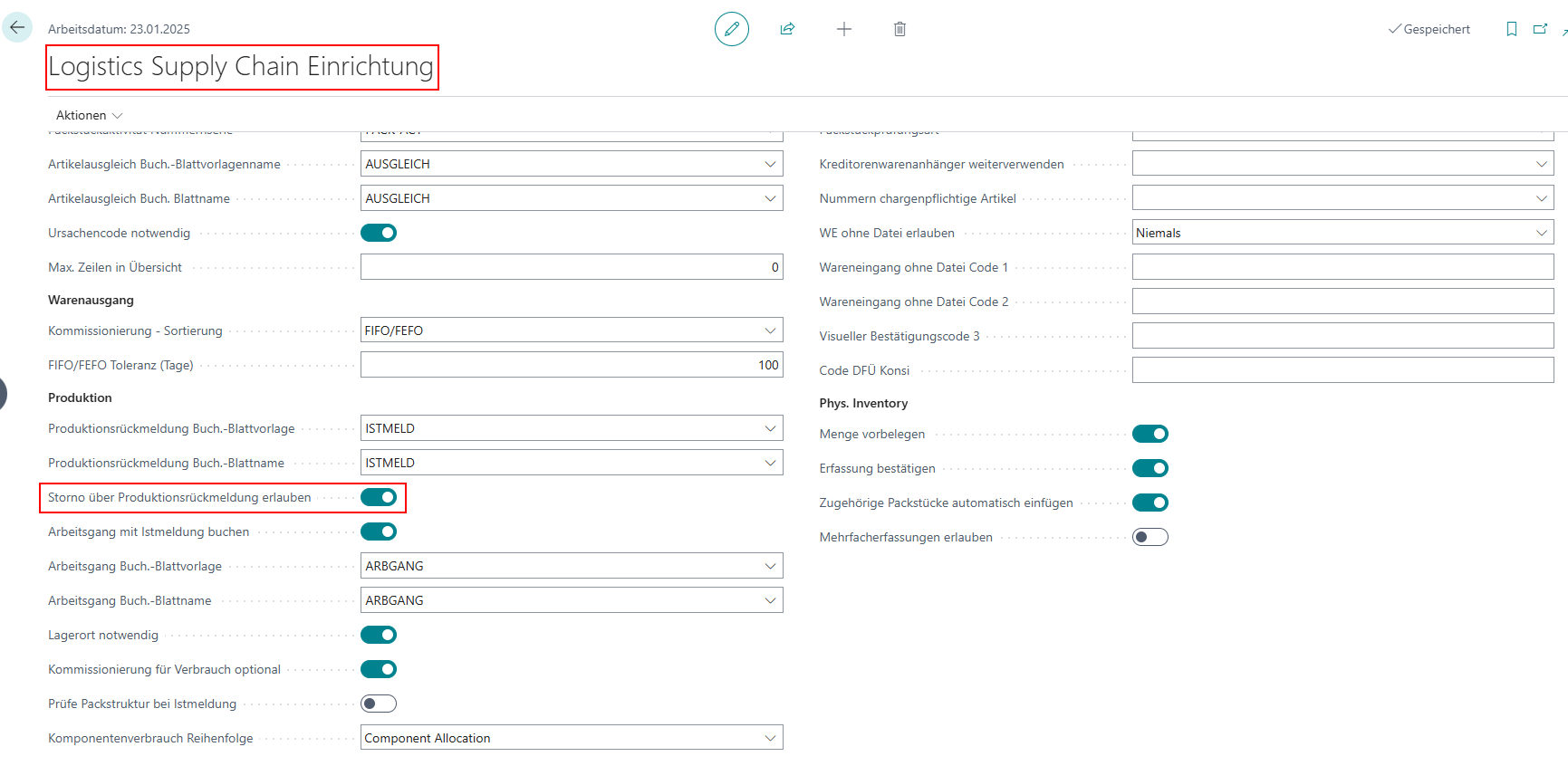Viewport: 1568px width, 766px height.
Task: Disable Storno über Produktionsrückmeldung erlauben
Action: pos(379,497)
